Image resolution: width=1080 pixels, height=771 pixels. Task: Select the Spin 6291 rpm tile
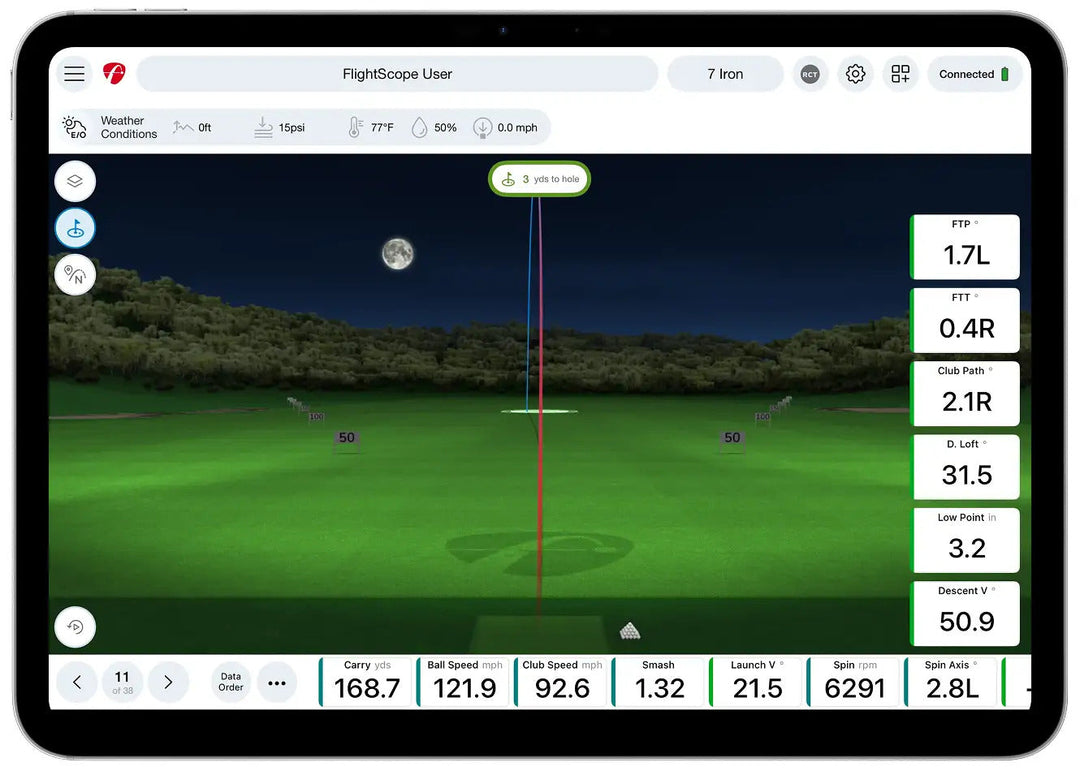point(855,682)
